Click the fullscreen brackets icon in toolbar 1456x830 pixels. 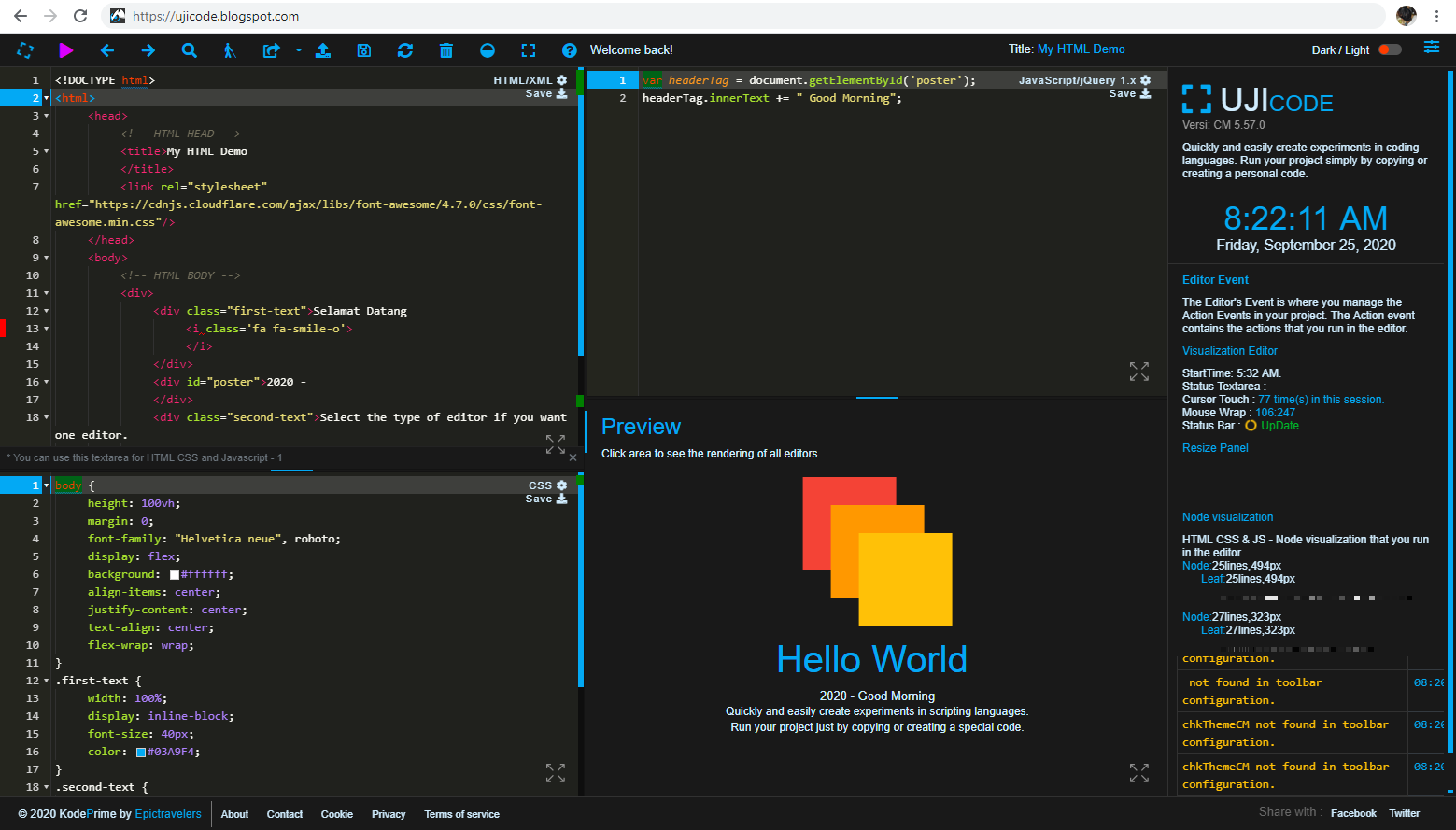[529, 50]
